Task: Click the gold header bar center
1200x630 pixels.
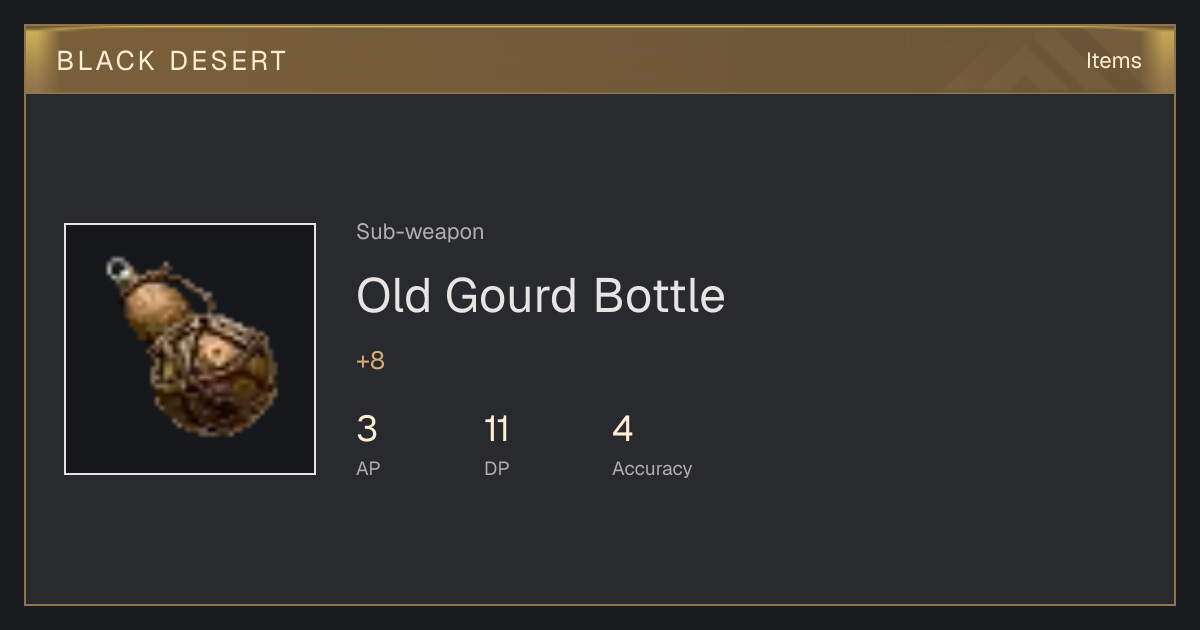Action: (x=600, y=60)
